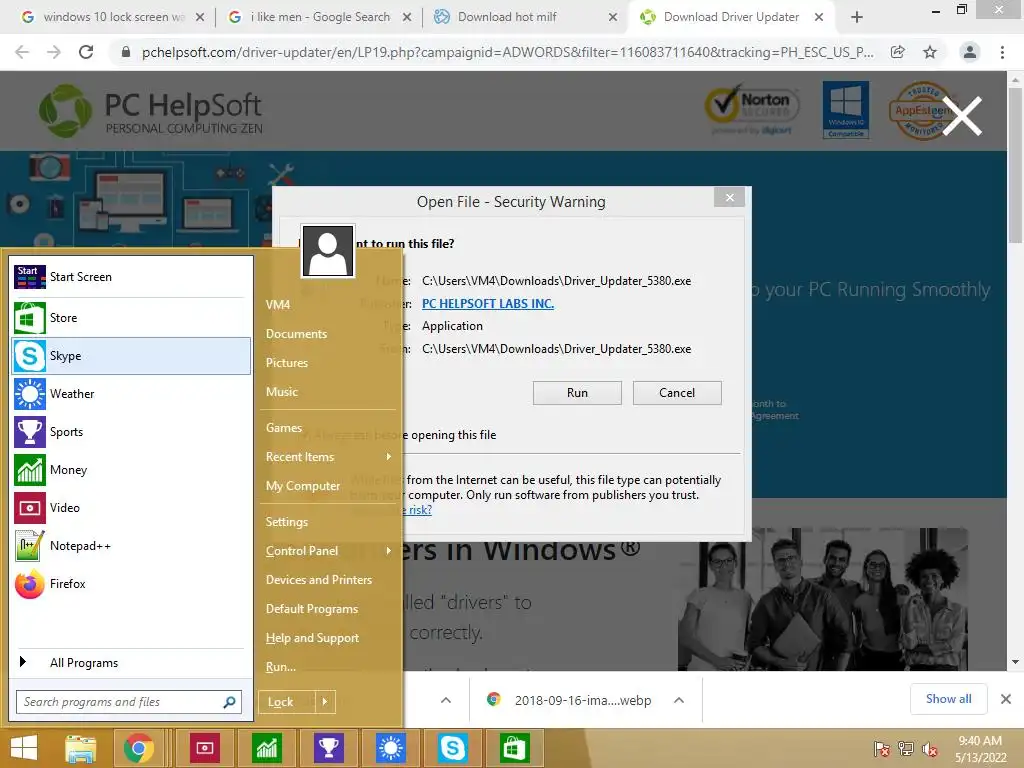
Task: Open the Chrome profile avatar
Action: coord(970,52)
